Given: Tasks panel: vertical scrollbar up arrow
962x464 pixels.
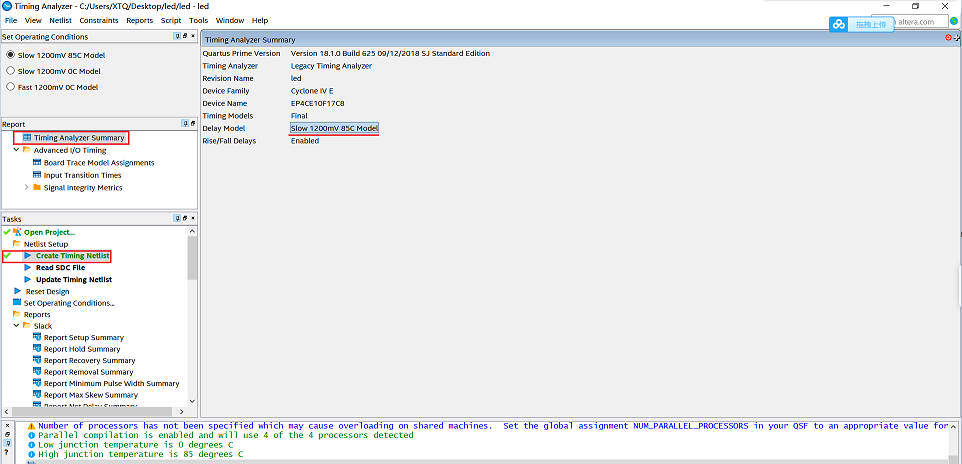Looking at the screenshot, I should pos(192,231).
